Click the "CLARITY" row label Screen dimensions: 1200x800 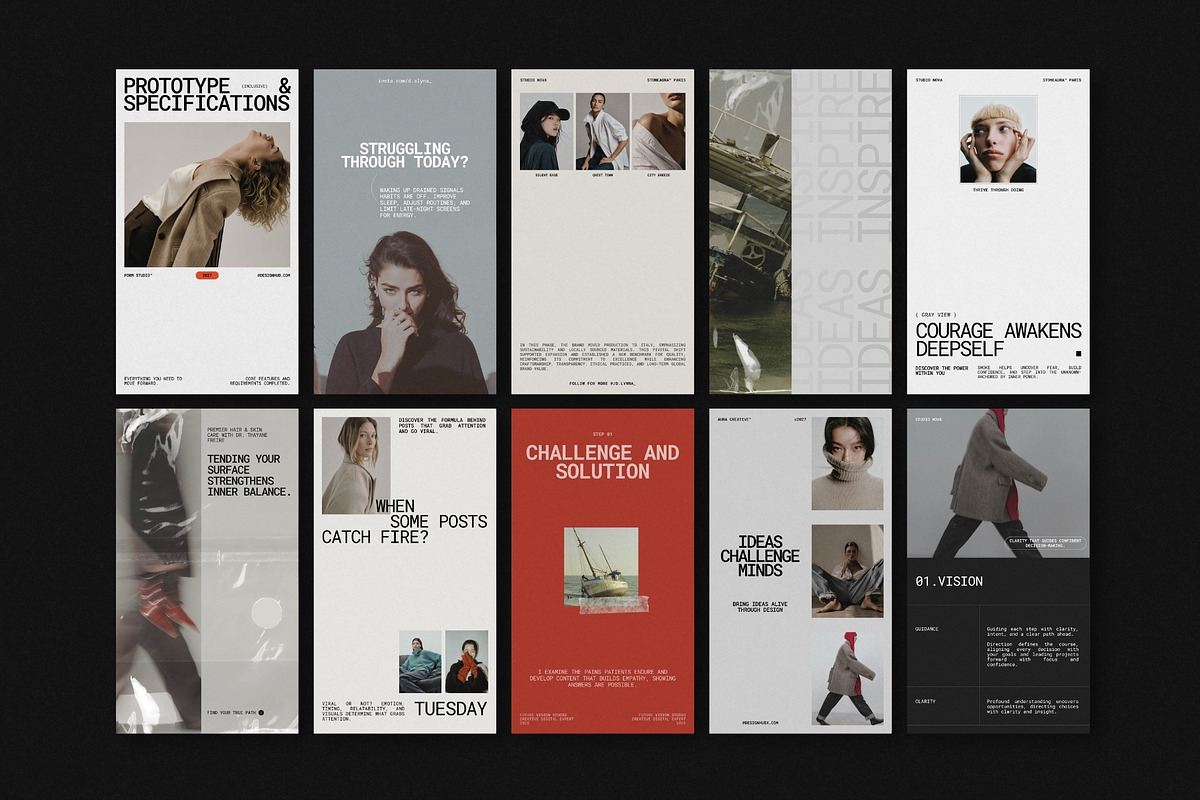tap(925, 701)
